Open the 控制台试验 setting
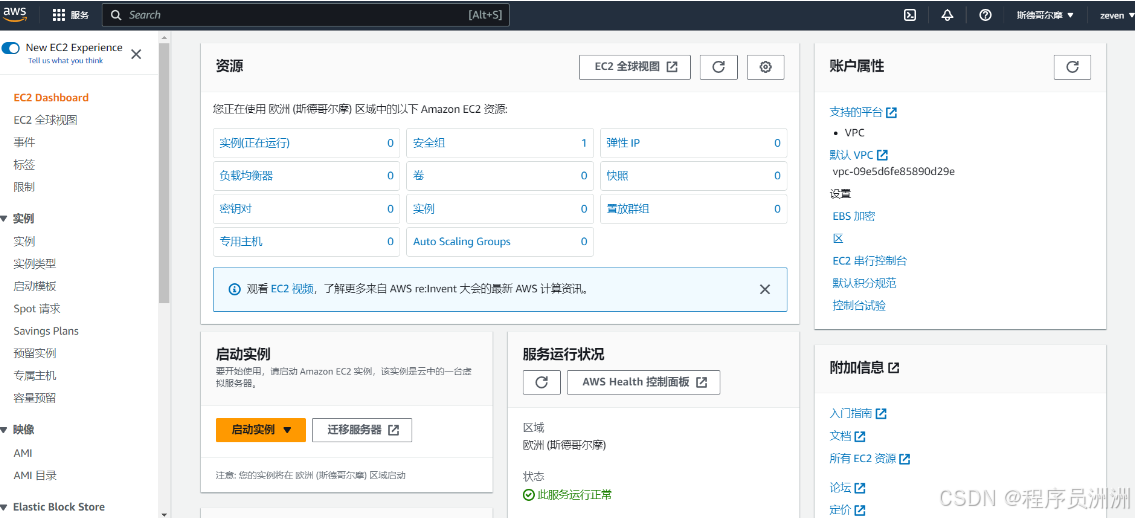This screenshot has height=518, width=1135. (859, 305)
